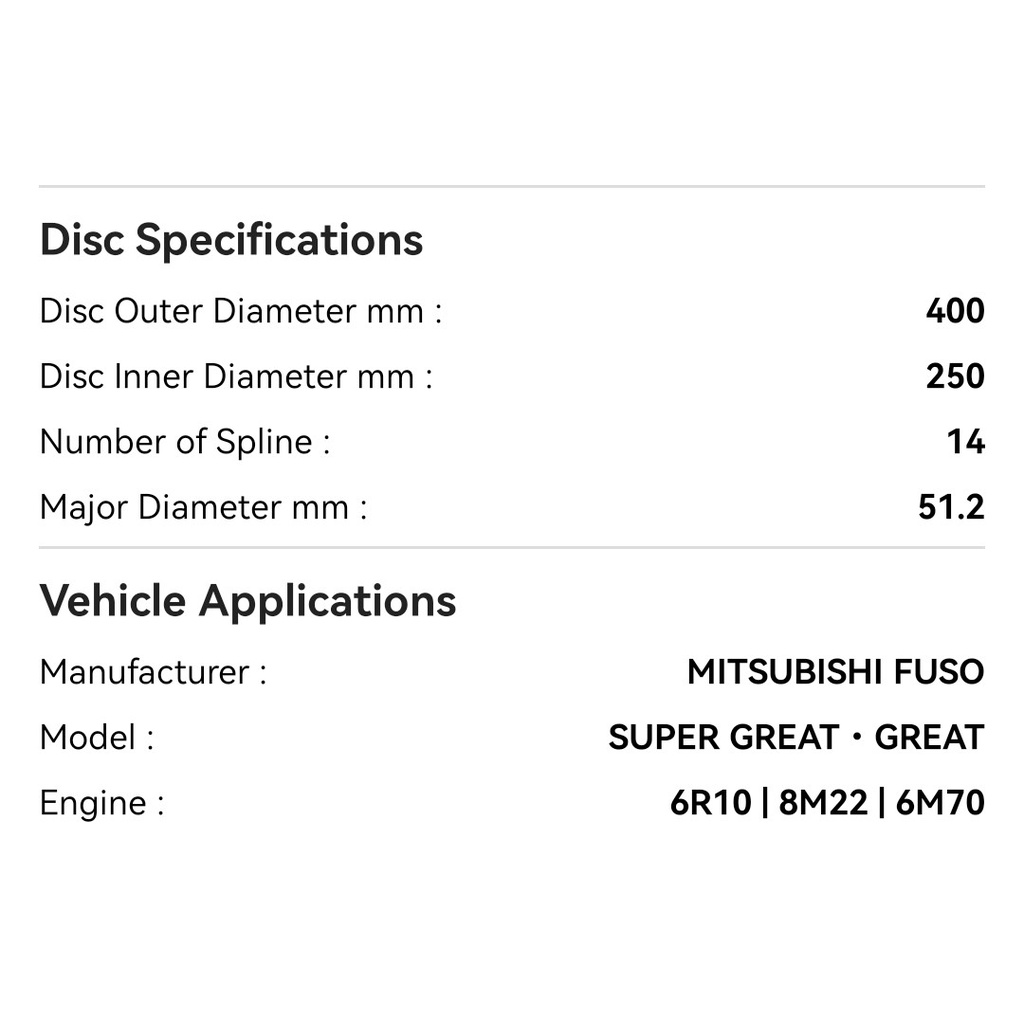Click the Model label

pyautogui.click(x=97, y=738)
